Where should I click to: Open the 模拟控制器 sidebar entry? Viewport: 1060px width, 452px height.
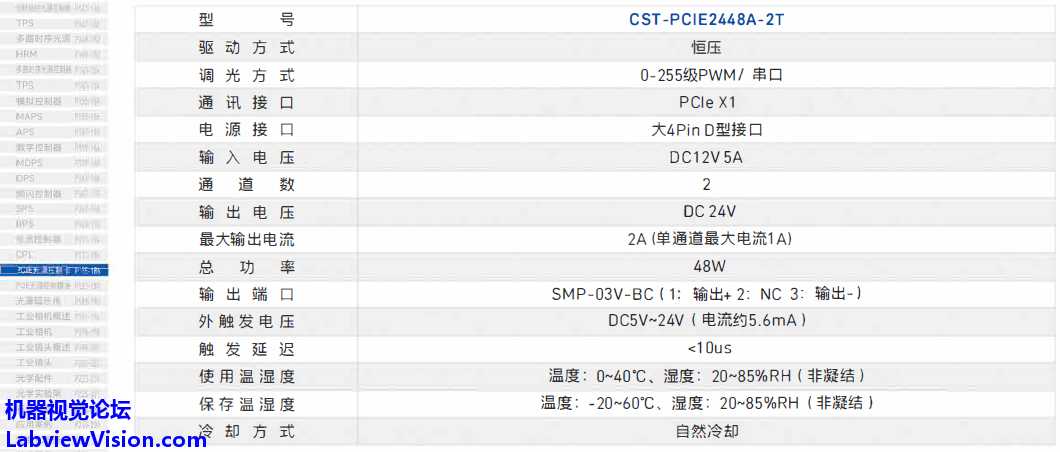pyautogui.click(x=39, y=101)
